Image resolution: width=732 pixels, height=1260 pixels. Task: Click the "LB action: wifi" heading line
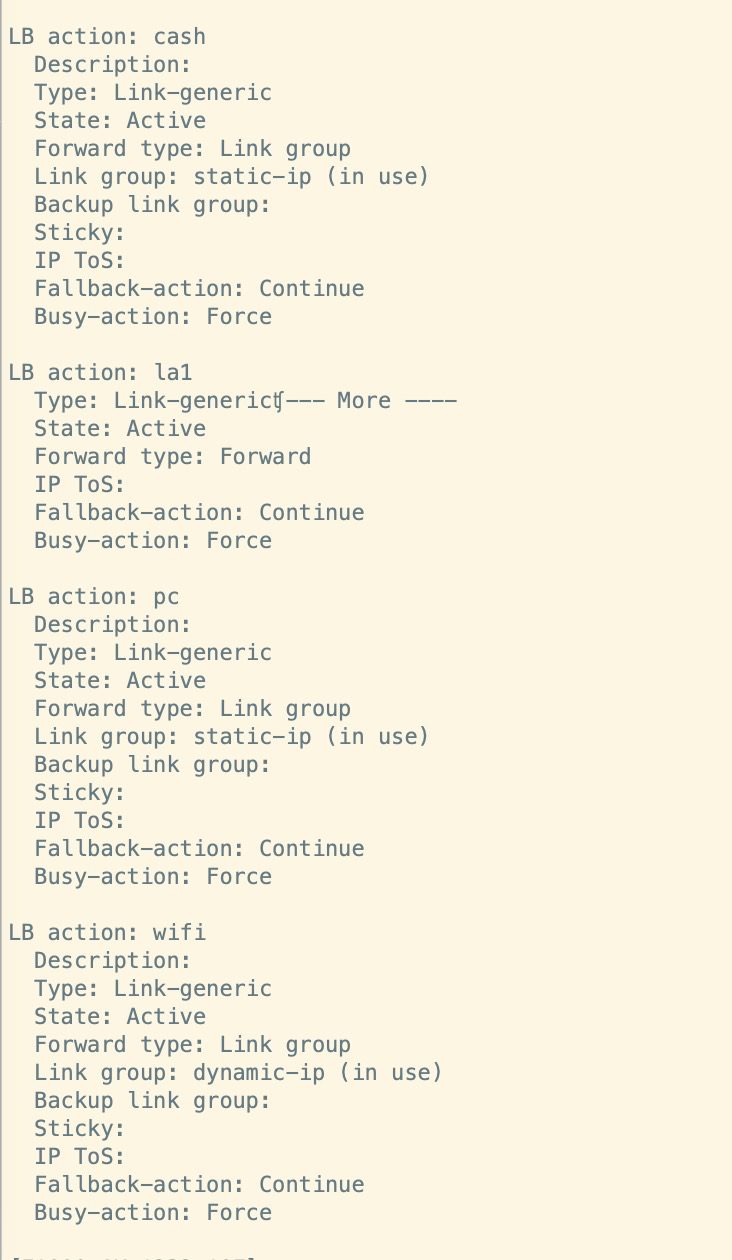coord(107,933)
